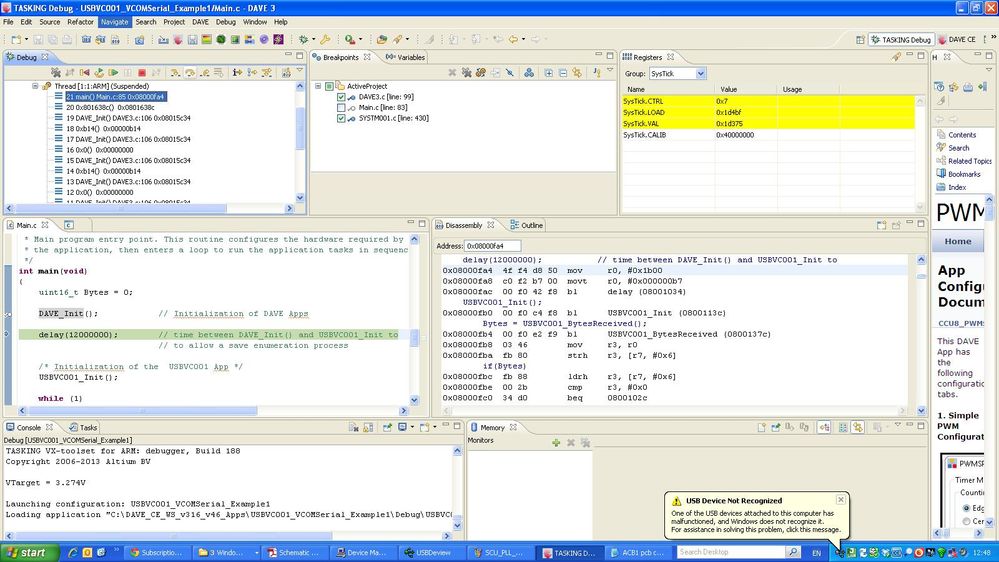
Task: Click the Clear Console icon
Action: (354, 428)
